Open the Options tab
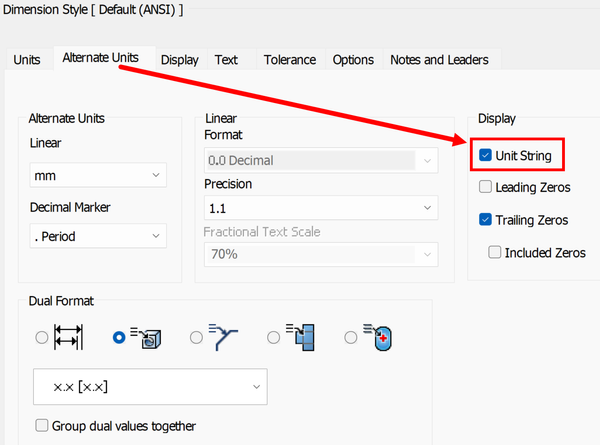Screen dimensions: 600x445 [x=353, y=60]
